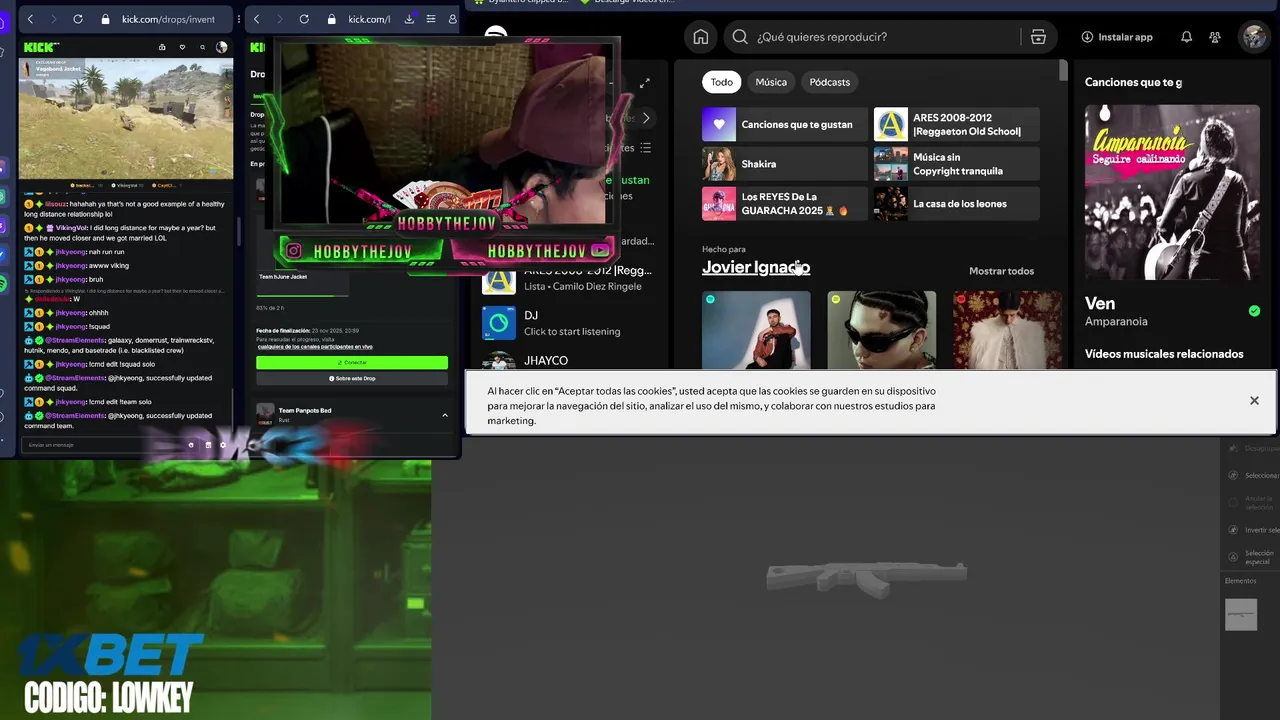Click the magnifier icon in Spotify search
The width and height of the screenshot is (1280, 720).
(x=740, y=37)
